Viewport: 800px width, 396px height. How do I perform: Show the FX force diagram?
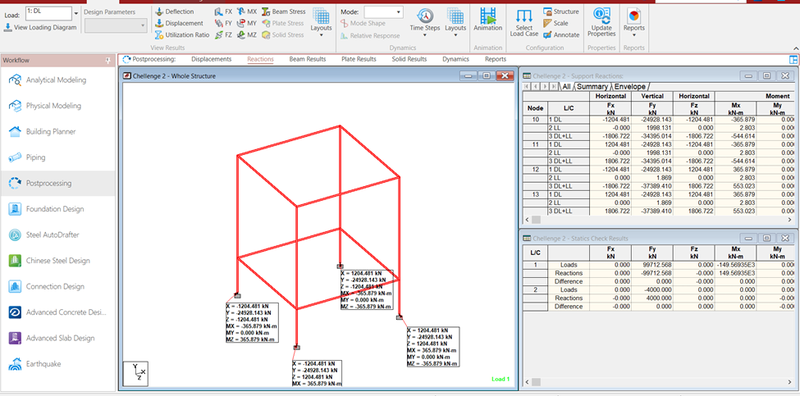(223, 11)
